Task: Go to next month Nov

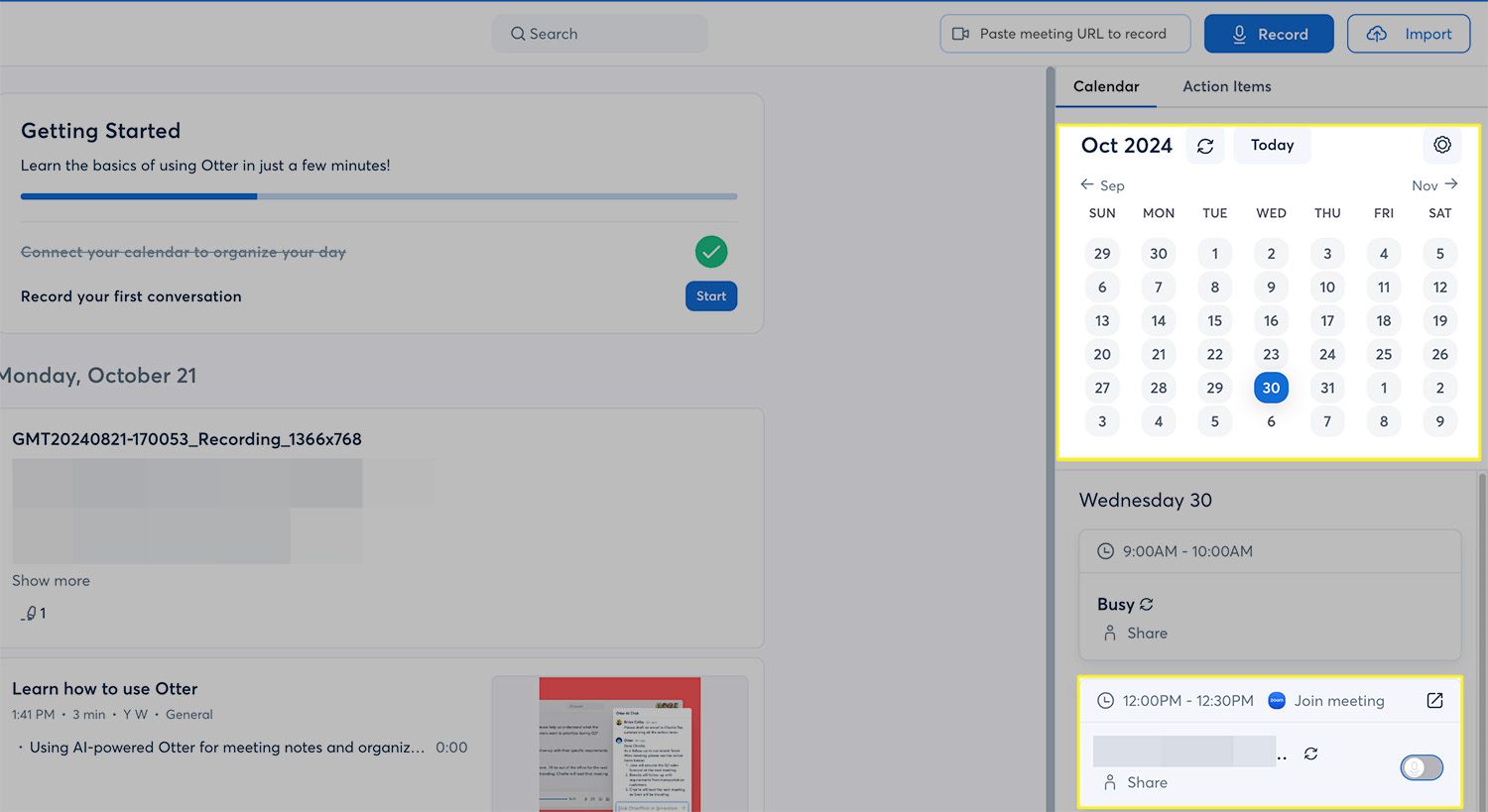Action: (1434, 185)
